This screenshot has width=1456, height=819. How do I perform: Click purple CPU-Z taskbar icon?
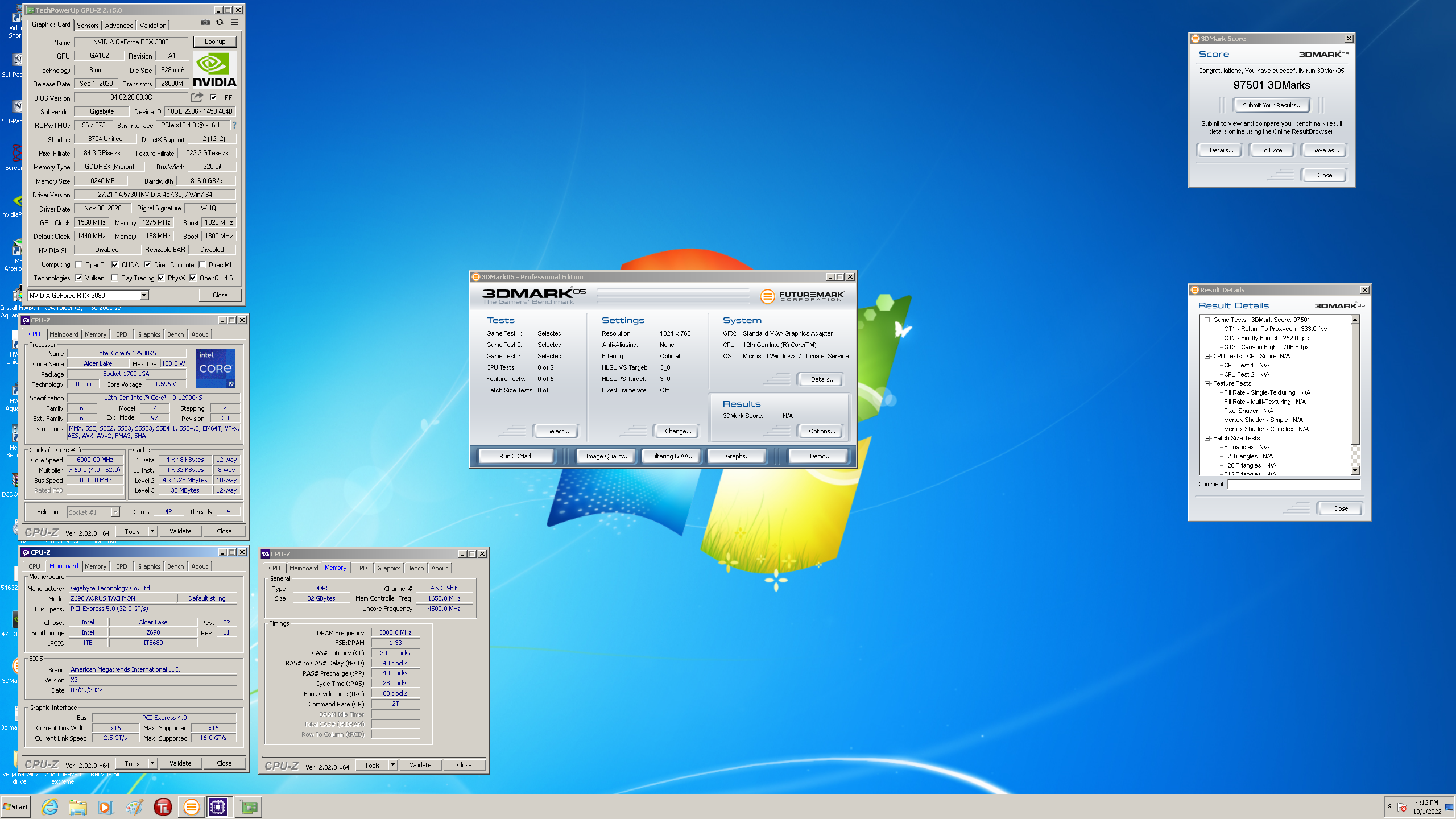click(x=218, y=806)
